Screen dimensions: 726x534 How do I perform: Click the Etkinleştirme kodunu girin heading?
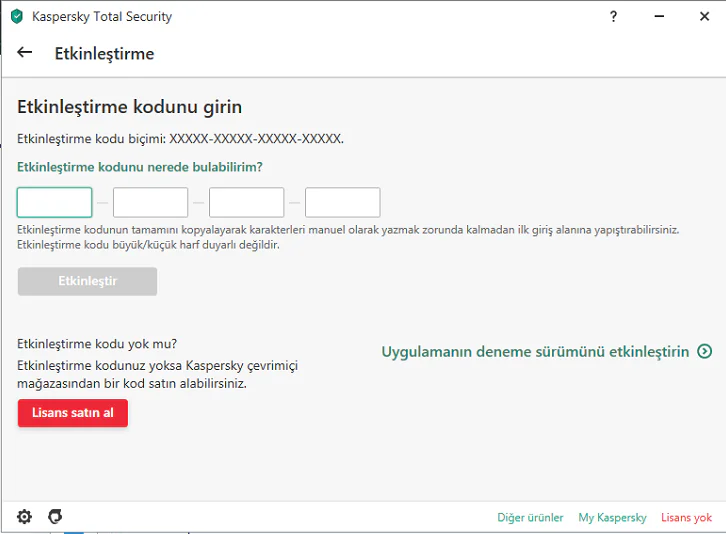(x=130, y=107)
